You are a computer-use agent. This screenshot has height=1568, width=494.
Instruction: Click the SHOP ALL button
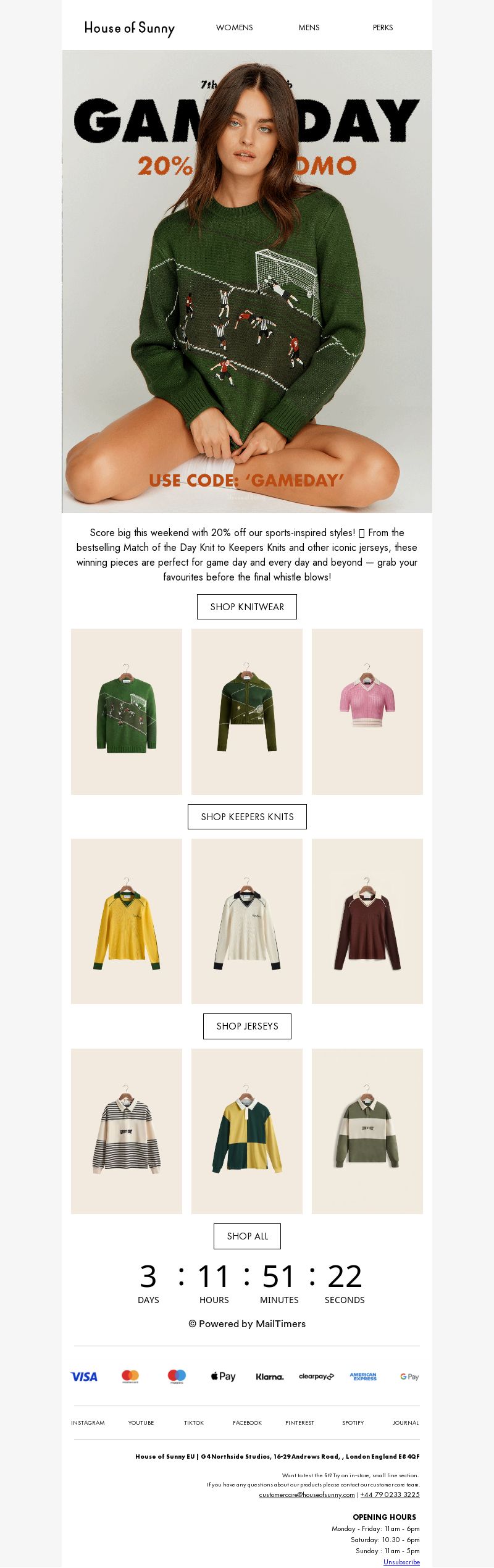[x=247, y=1236]
